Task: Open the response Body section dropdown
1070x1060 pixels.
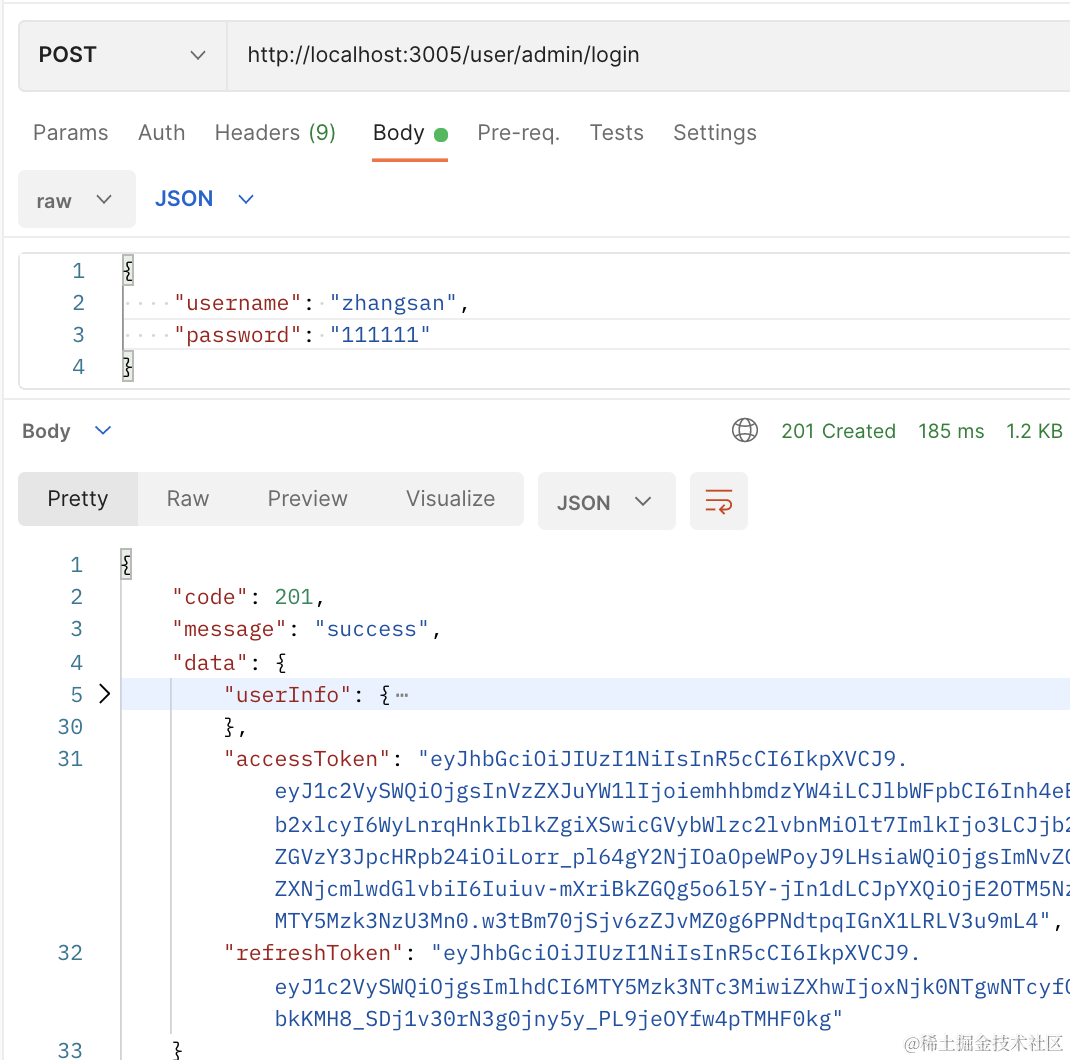Action: (67, 431)
